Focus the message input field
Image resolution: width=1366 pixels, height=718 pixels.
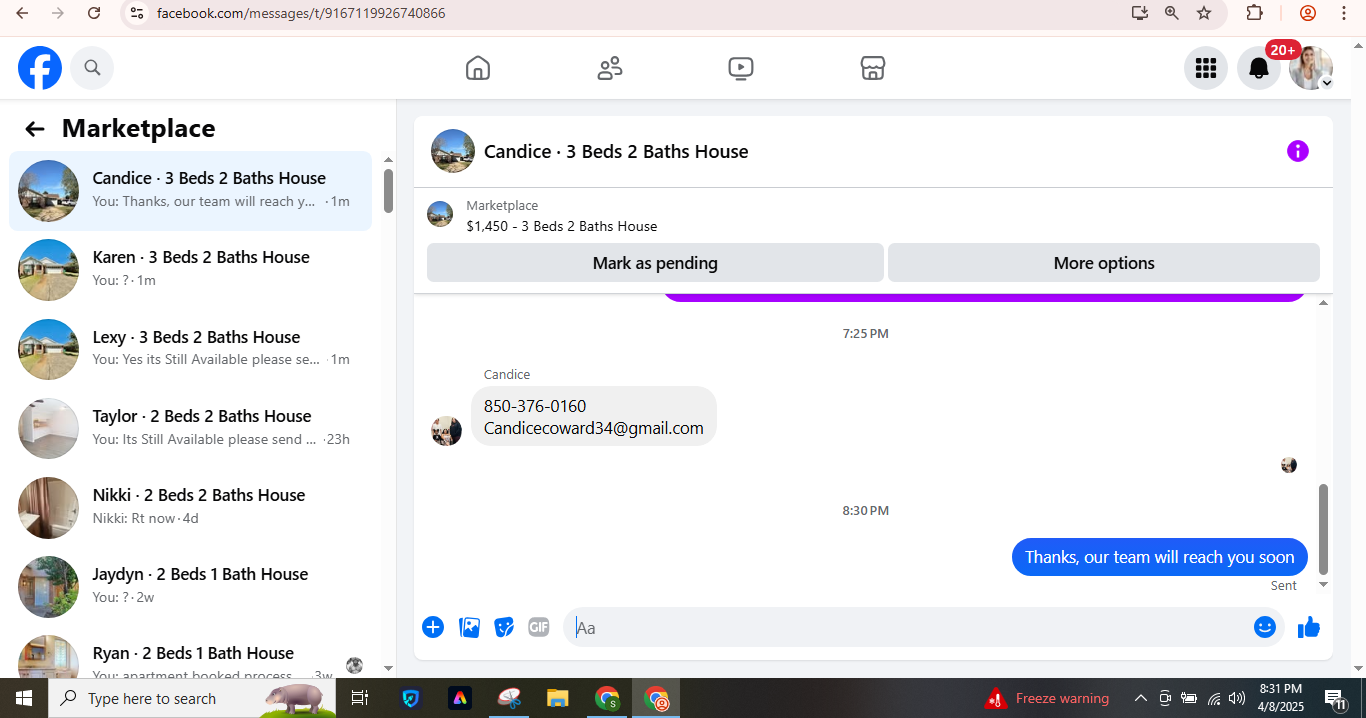pos(910,627)
